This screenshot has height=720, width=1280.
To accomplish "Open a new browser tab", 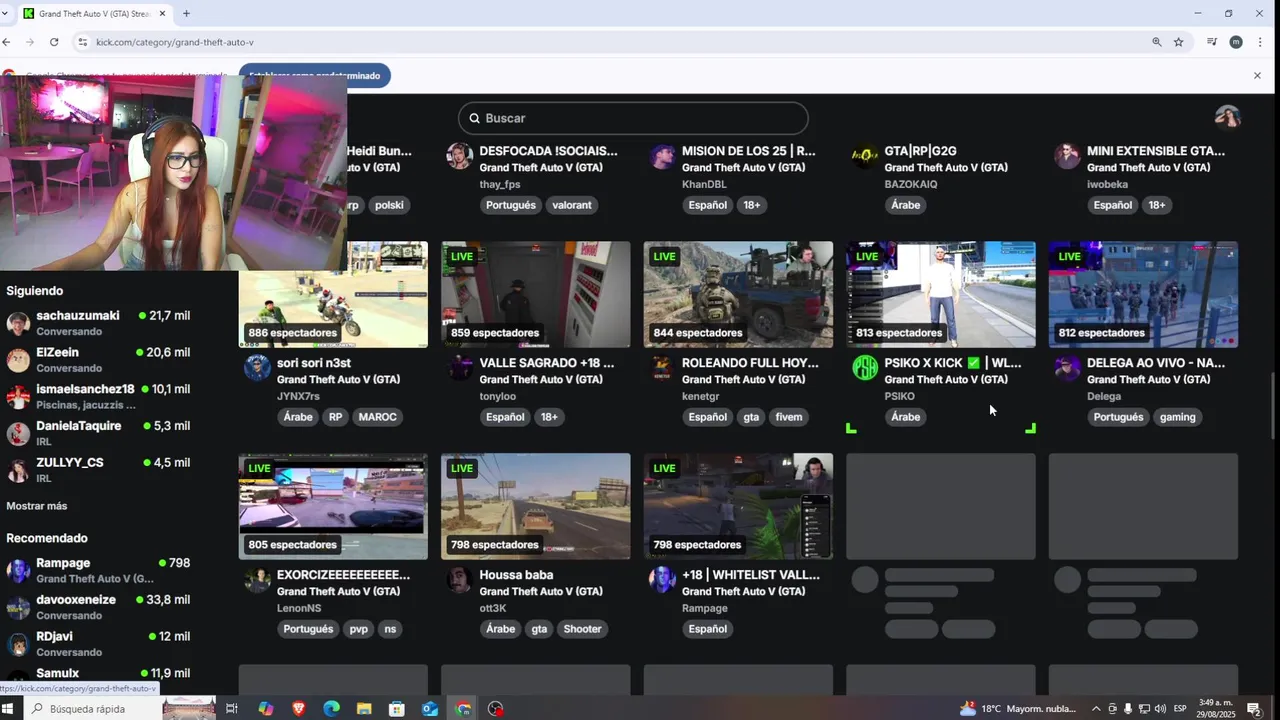I will click(186, 13).
